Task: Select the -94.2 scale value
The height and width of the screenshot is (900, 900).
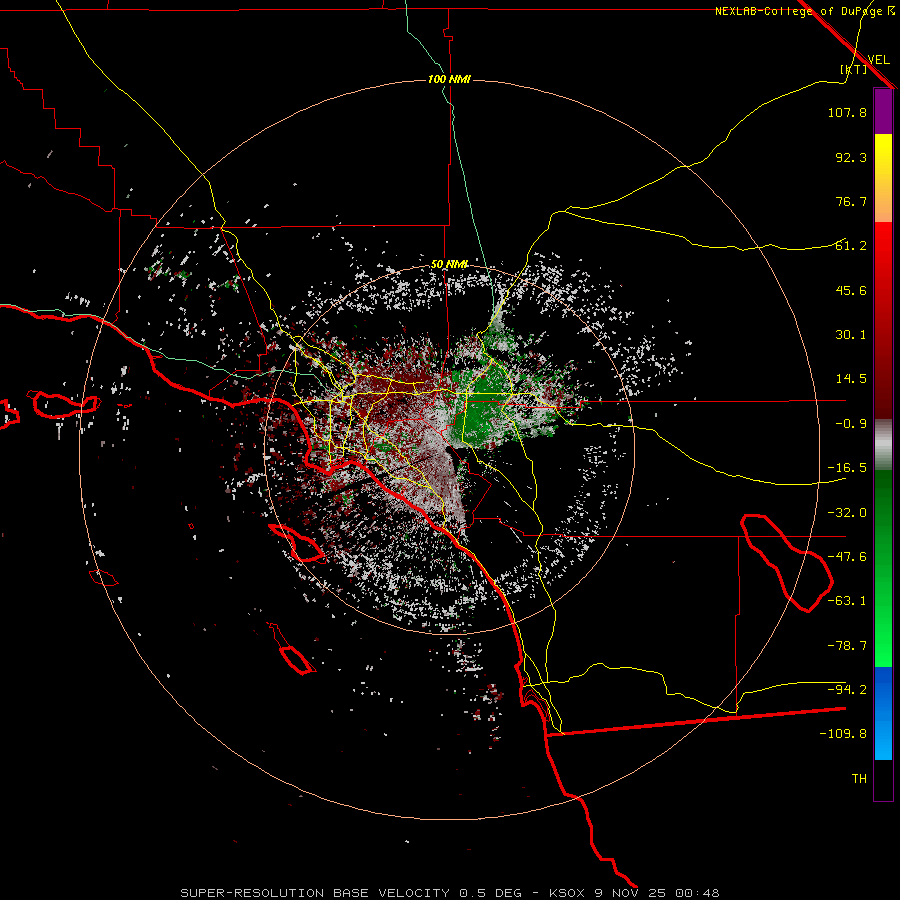Action: click(847, 690)
